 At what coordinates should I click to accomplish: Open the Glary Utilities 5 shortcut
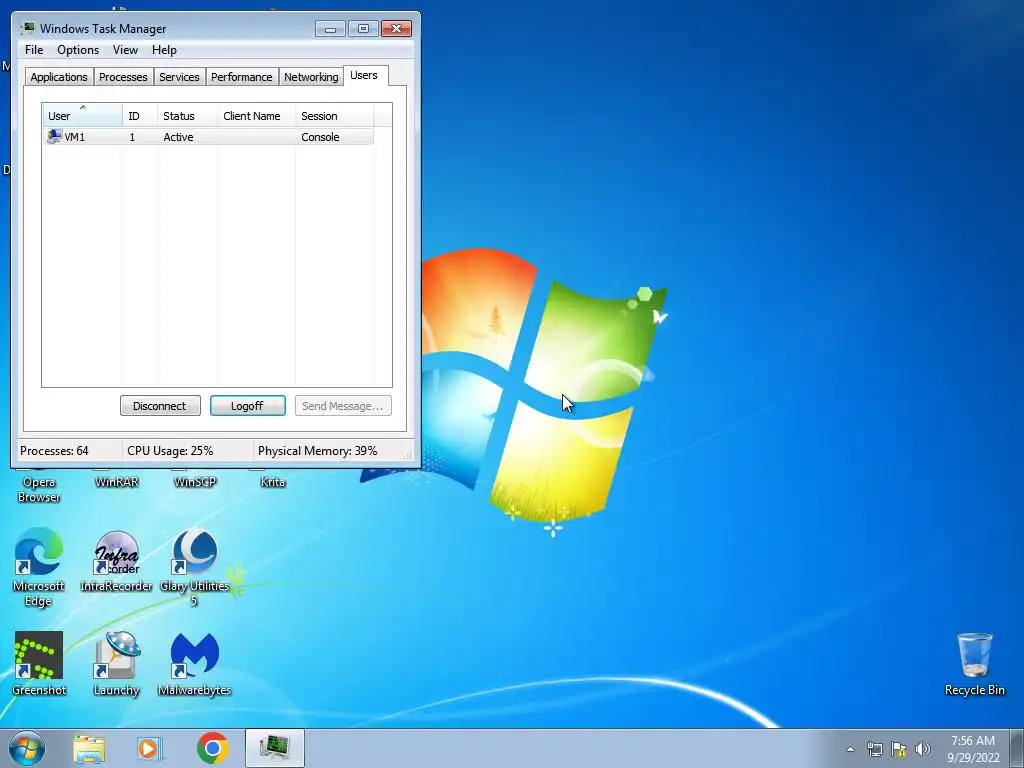coord(195,567)
